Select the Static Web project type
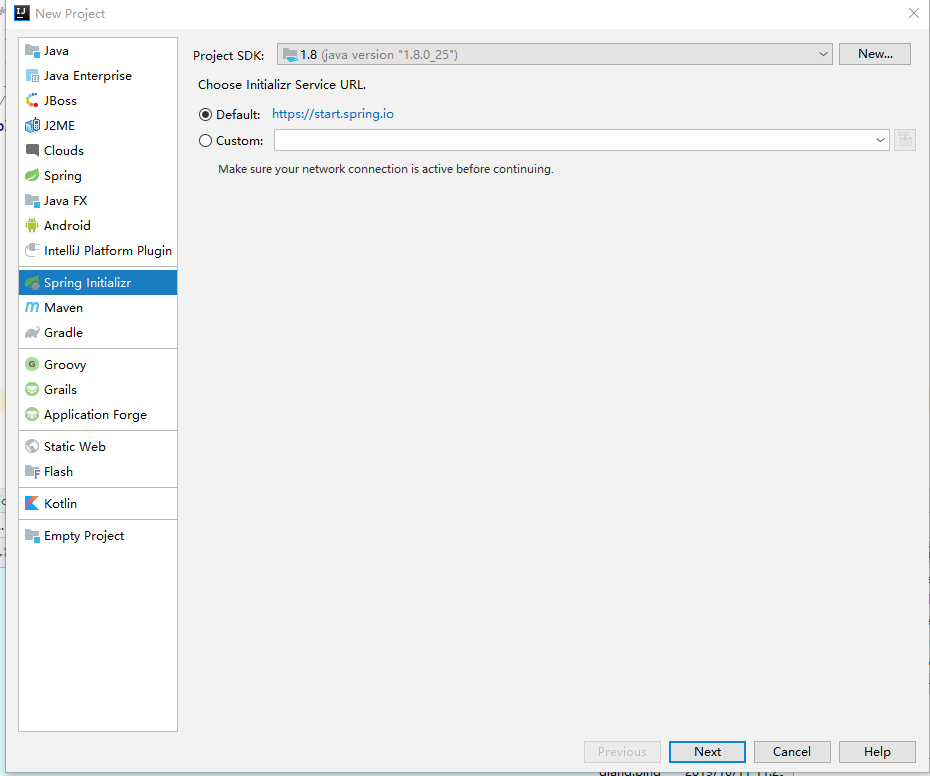 (x=73, y=446)
